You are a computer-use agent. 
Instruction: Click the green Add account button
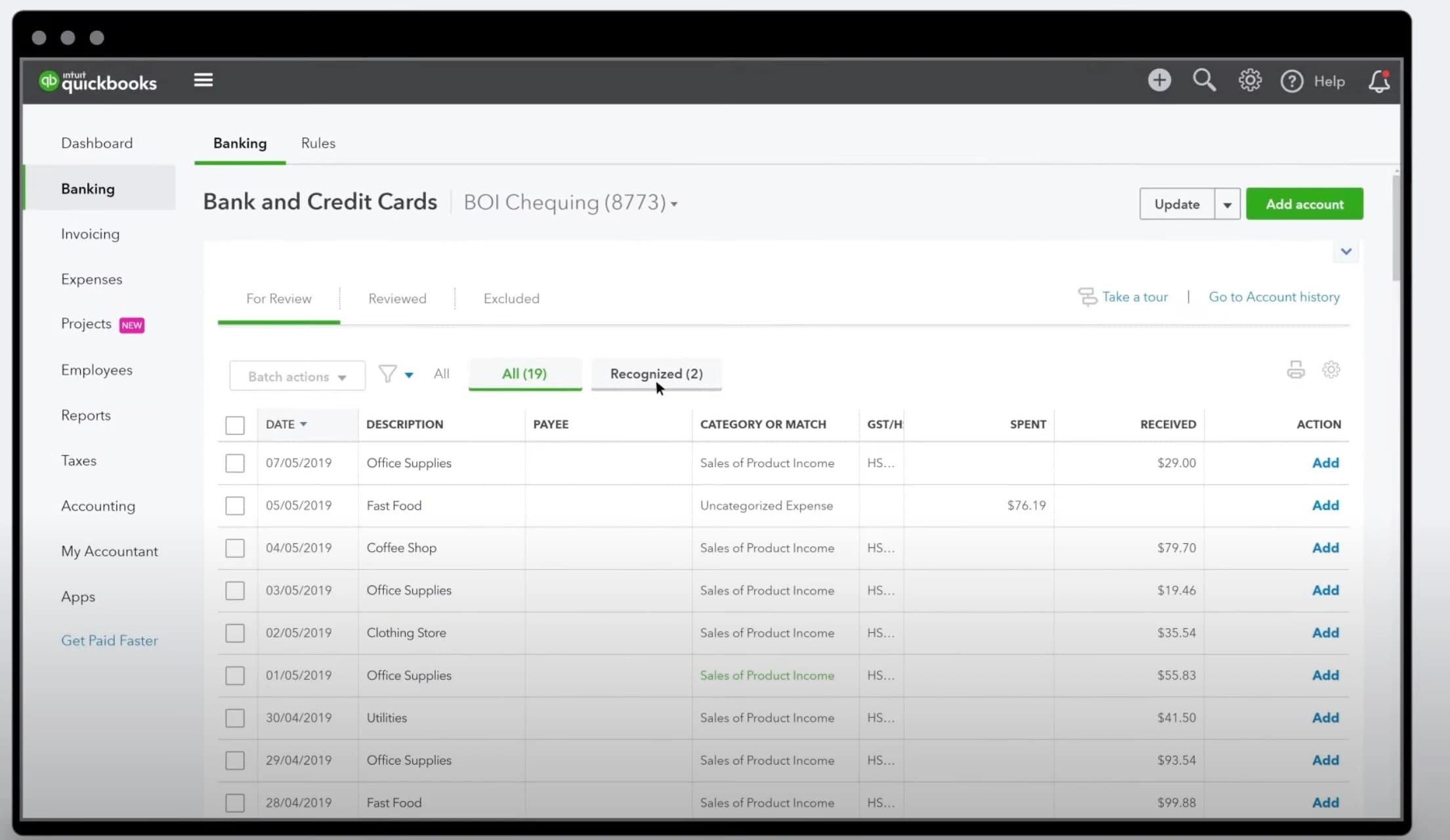pos(1304,204)
